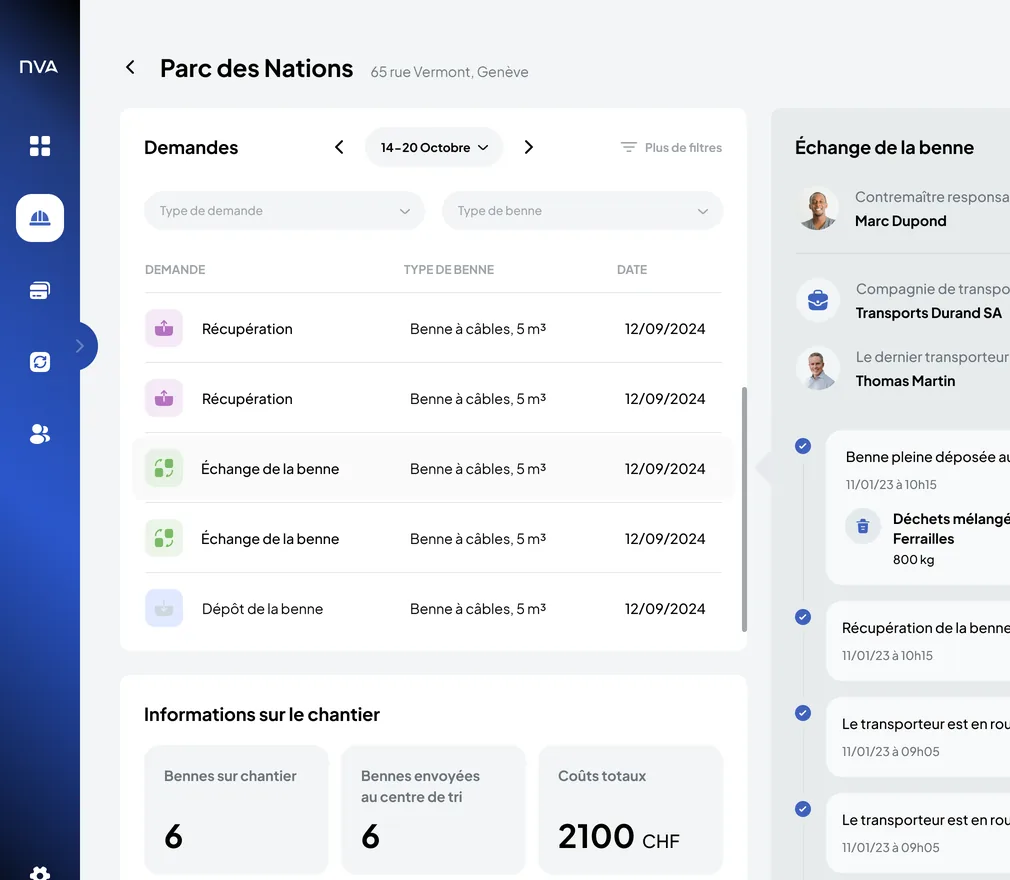Click the highlighted Échange de la benne row's green icon
The image size is (1010, 880).
[x=164, y=468]
